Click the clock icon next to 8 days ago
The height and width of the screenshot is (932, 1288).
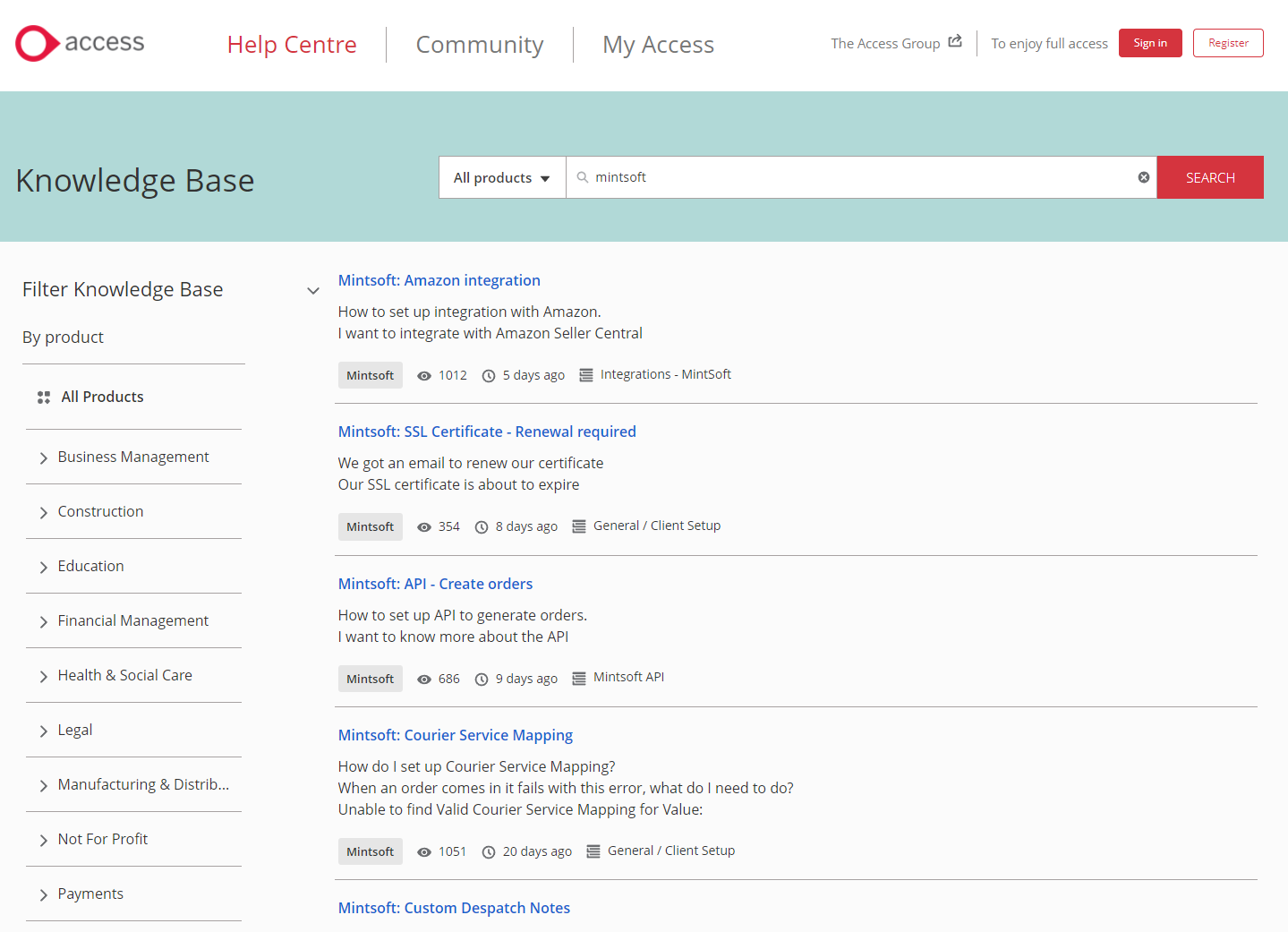[x=482, y=526]
